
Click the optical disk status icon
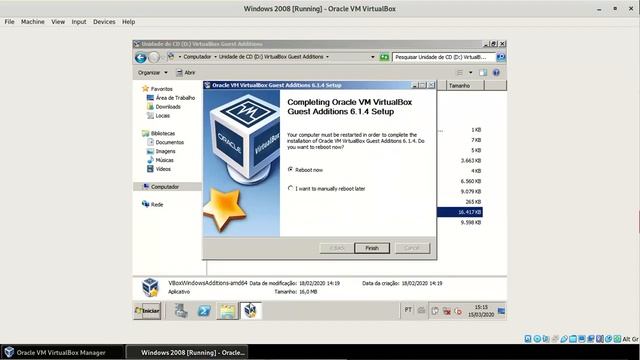[x=537, y=339]
